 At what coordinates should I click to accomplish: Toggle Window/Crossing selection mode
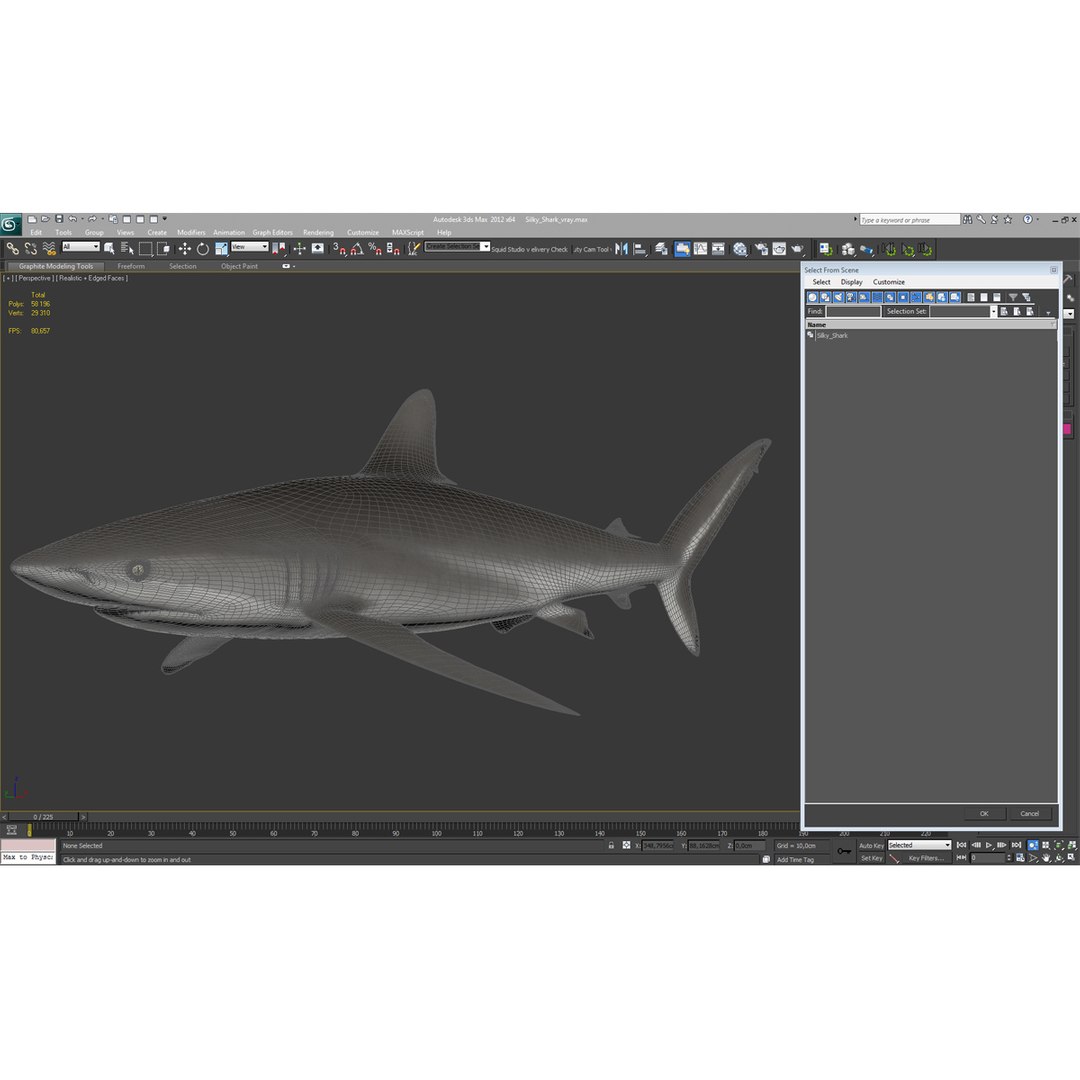pyautogui.click(x=163, y=249)
